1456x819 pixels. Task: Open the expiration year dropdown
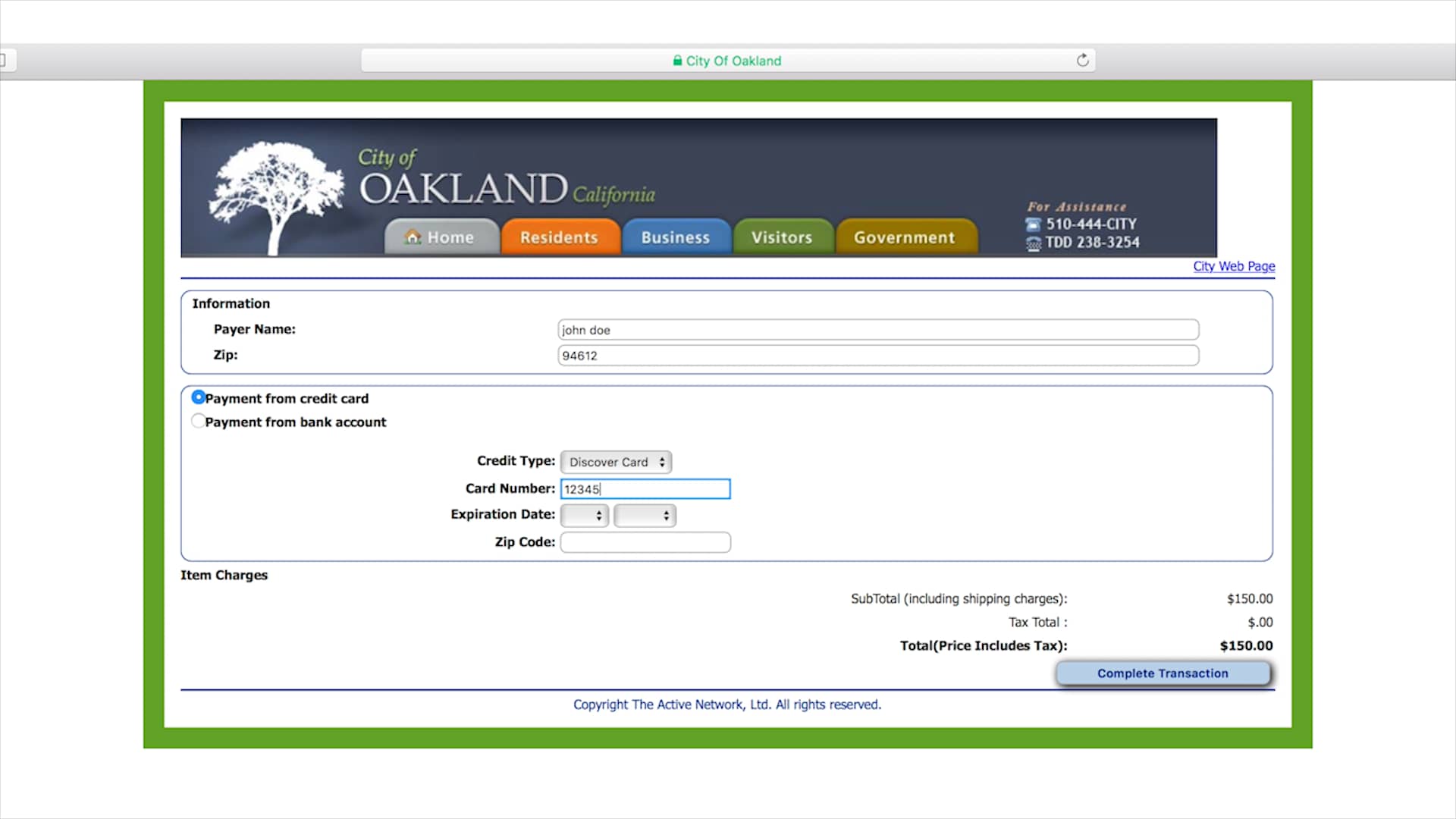click(645, 515)
